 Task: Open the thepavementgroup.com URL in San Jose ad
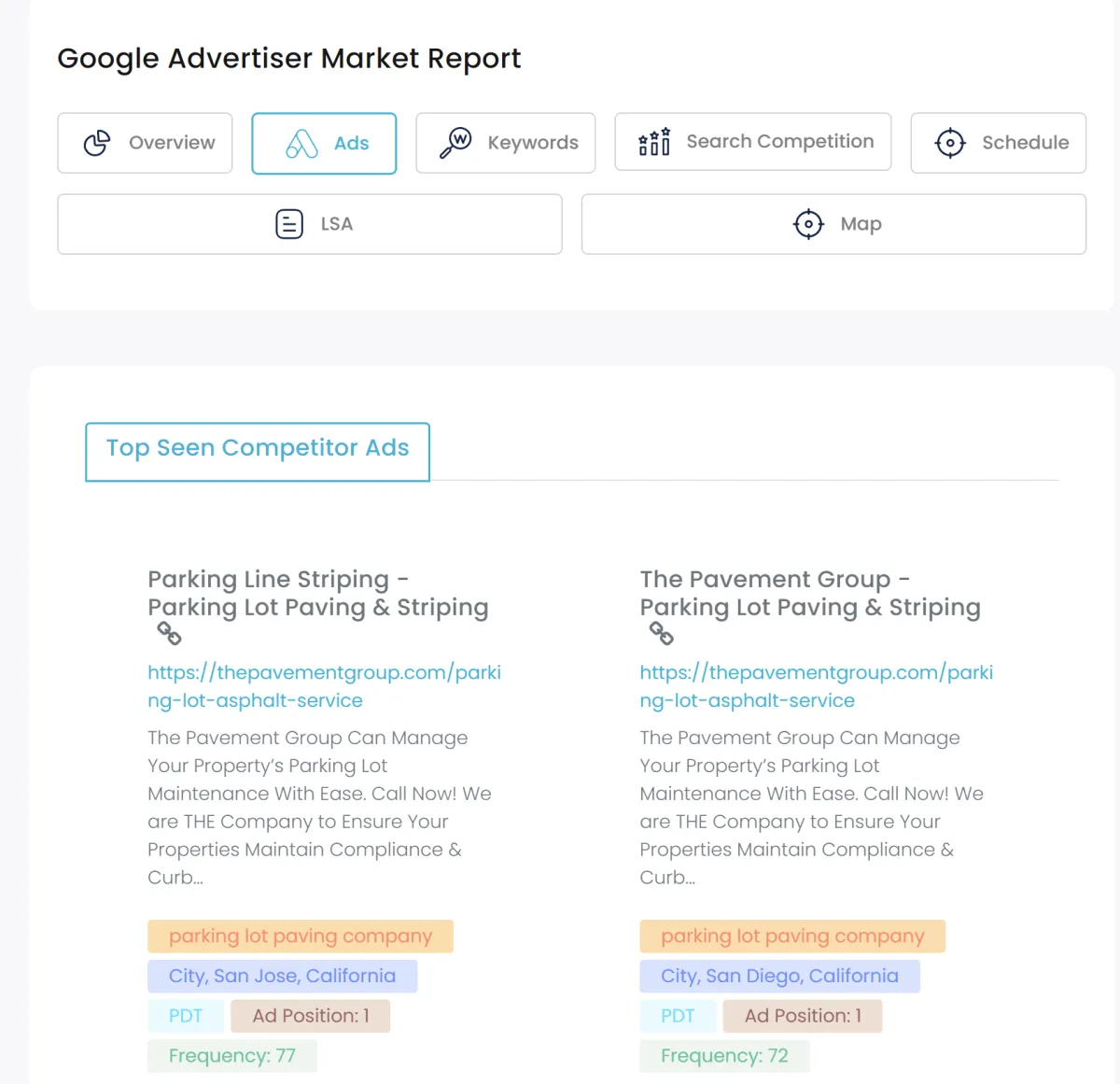coord(324,686)
